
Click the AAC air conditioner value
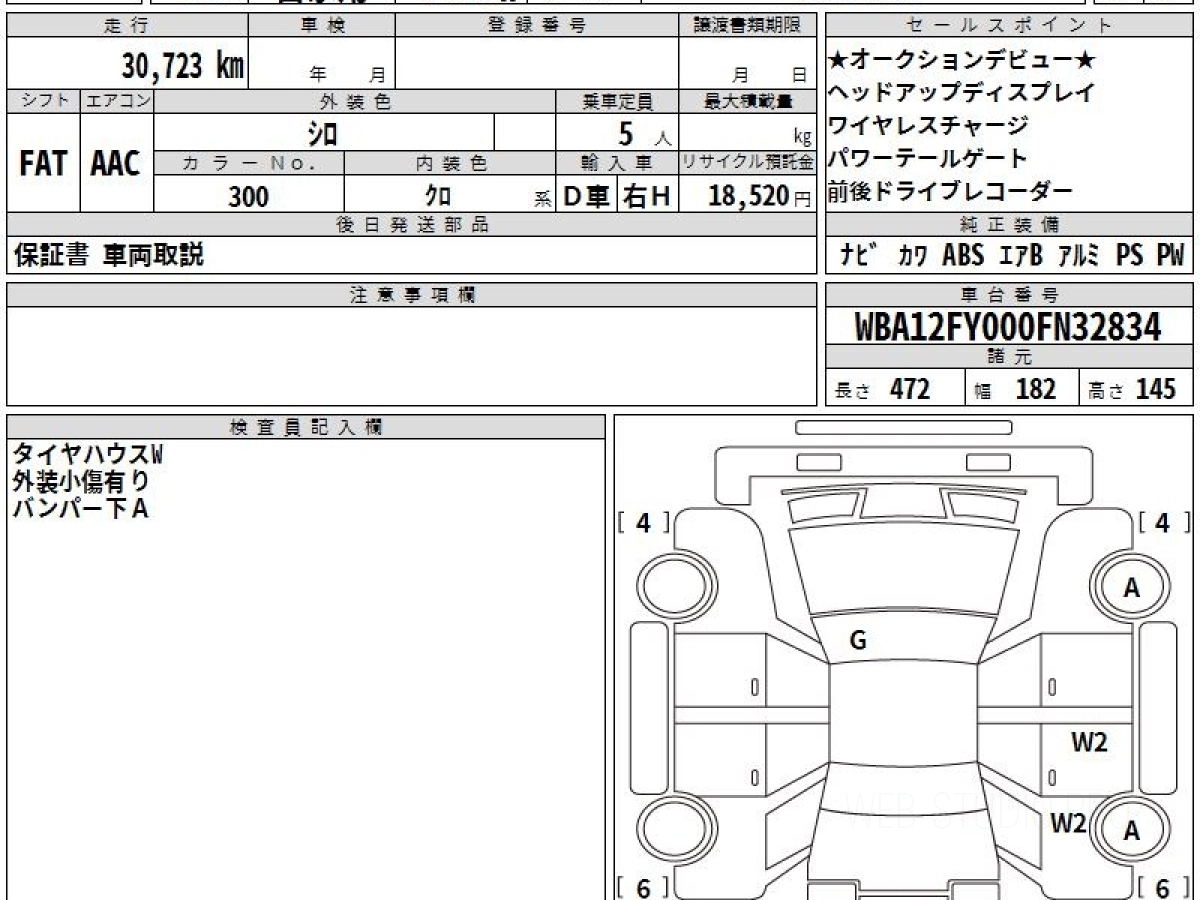pos(116,163)
